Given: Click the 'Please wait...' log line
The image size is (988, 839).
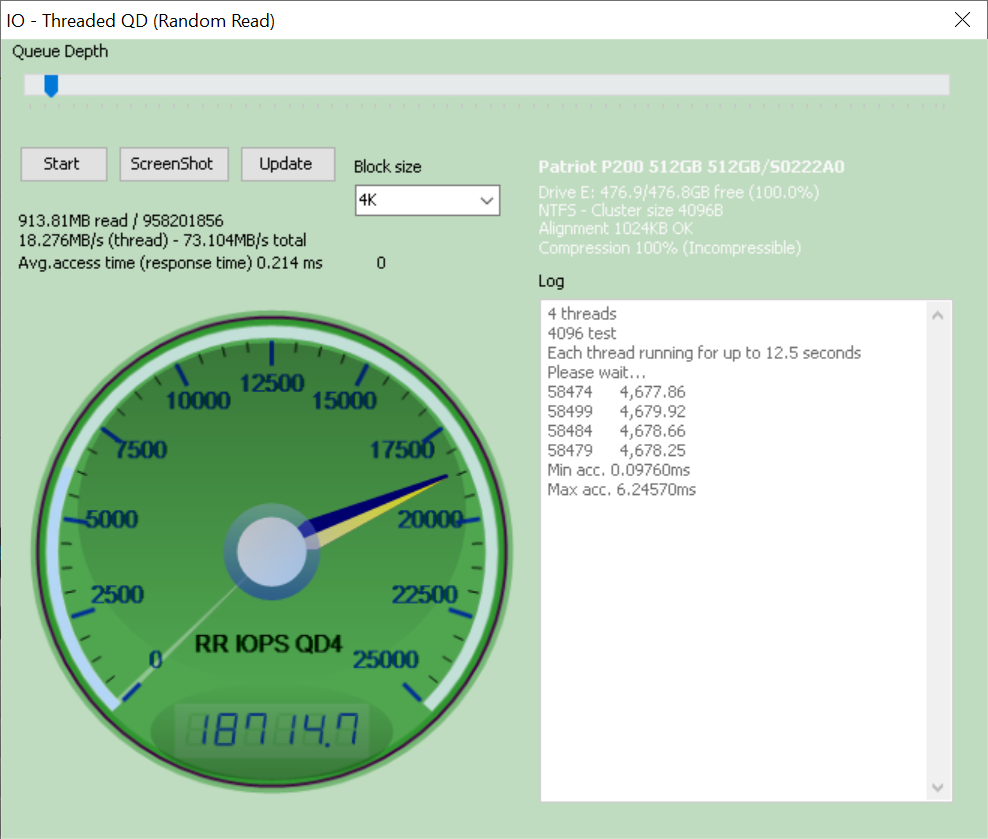Looking at the screenshot, I should coord(596,372).
